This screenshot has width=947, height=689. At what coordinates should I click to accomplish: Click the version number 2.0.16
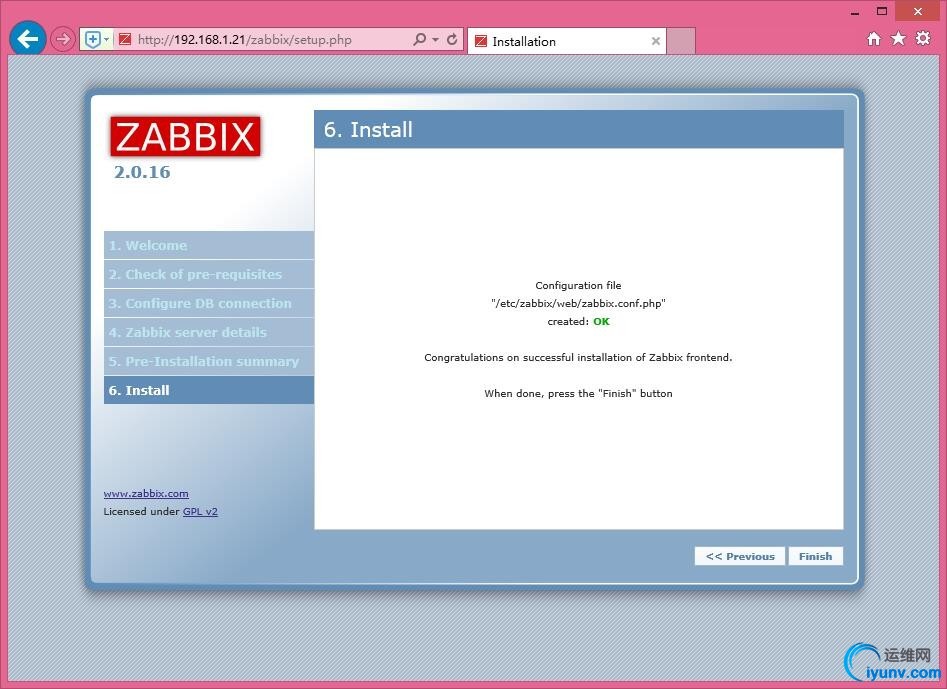click(143, 172)
